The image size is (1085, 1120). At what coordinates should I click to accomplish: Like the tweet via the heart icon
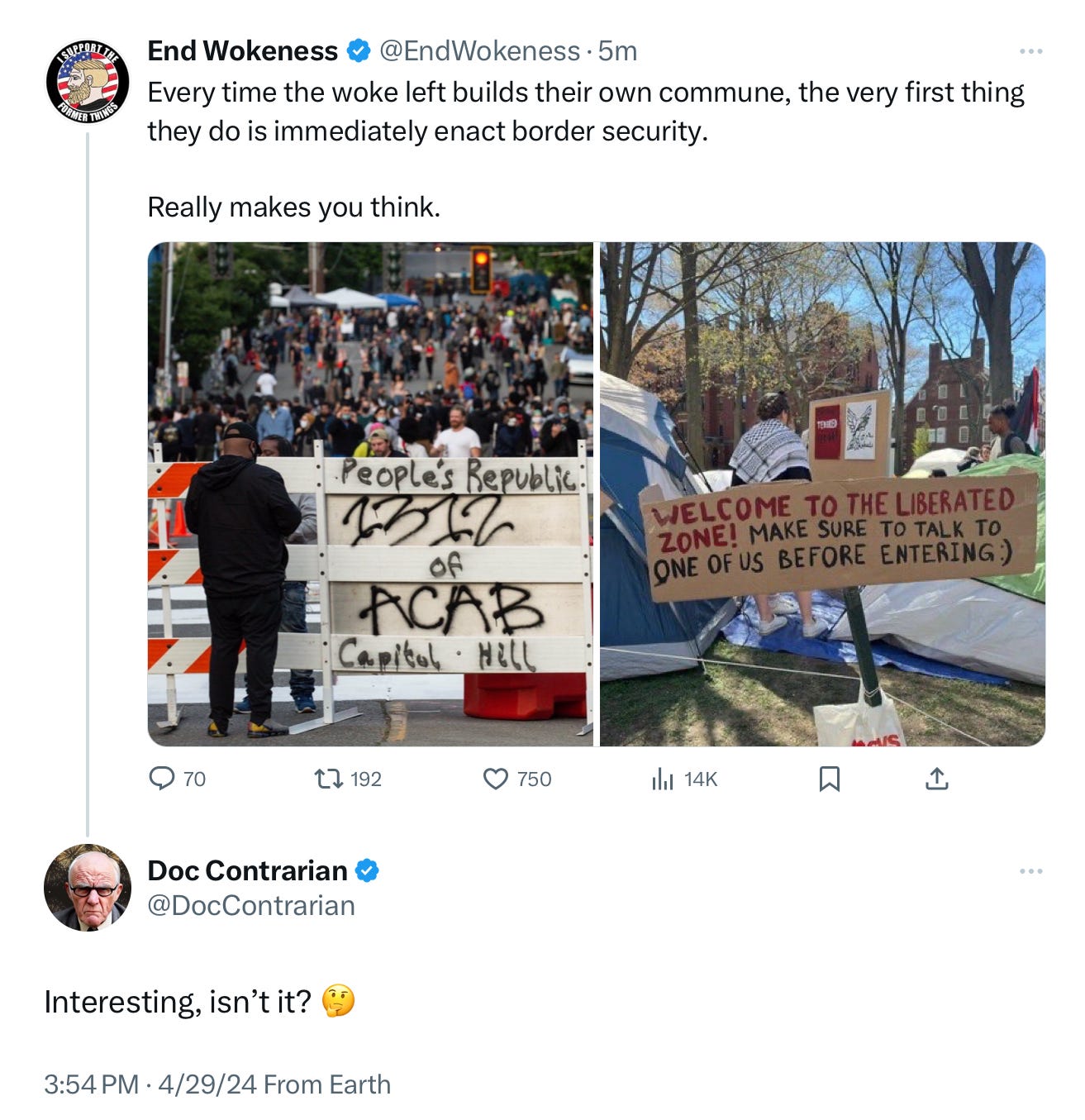(x=495, y=779)
